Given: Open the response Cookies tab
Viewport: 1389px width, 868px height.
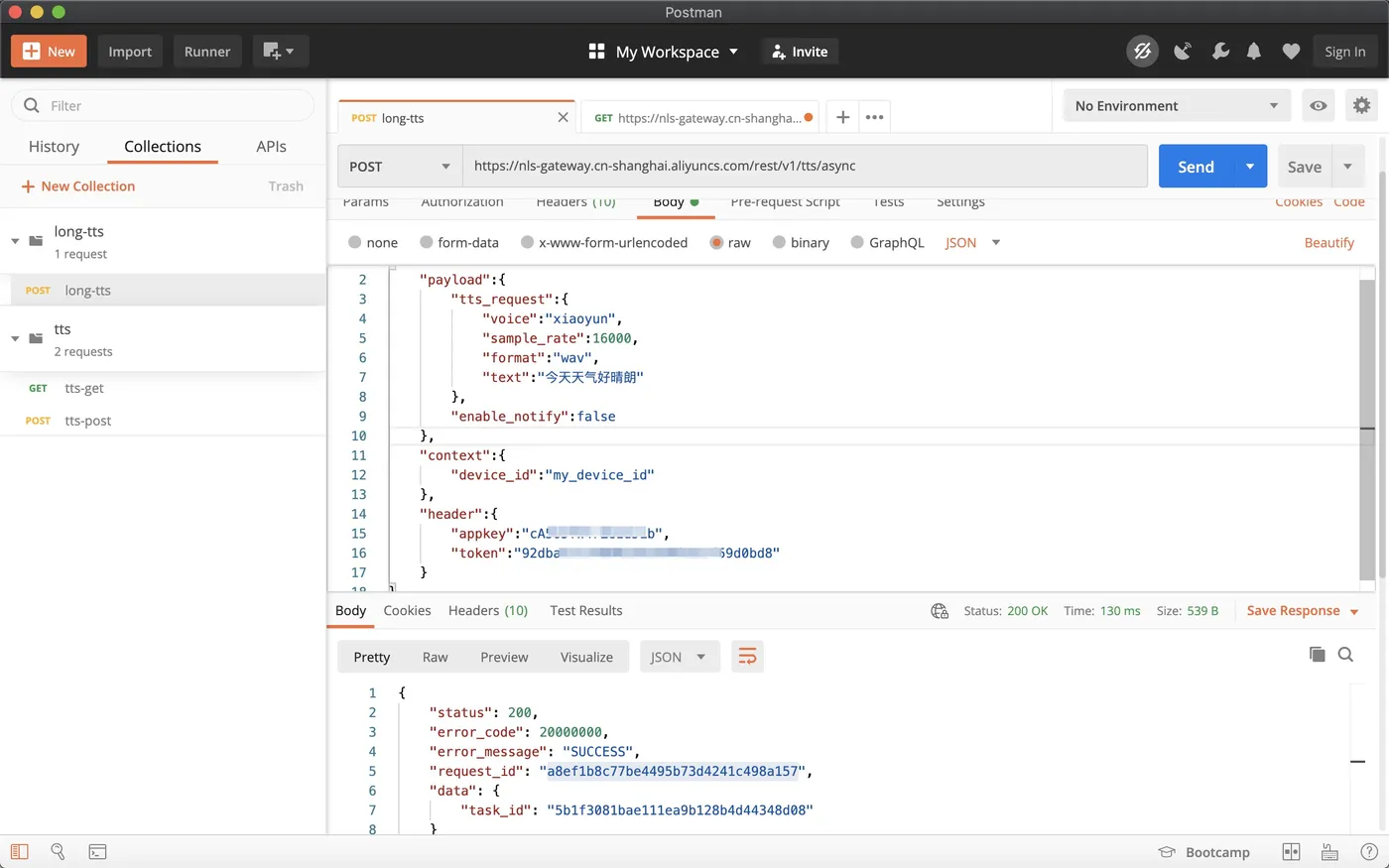Looking at the screenshot, I should [407, 611].
